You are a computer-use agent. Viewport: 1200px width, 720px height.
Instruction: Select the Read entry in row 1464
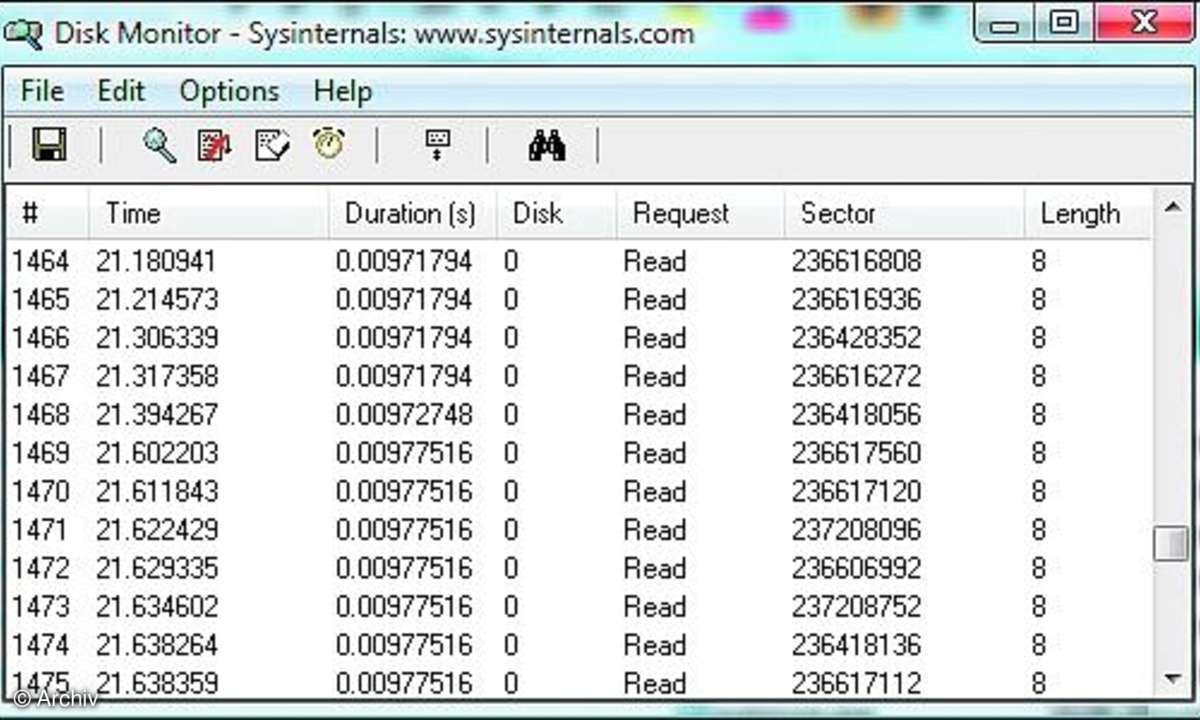654,261
